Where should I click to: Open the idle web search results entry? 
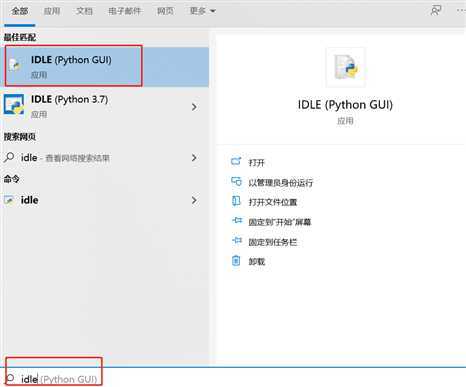105,158
